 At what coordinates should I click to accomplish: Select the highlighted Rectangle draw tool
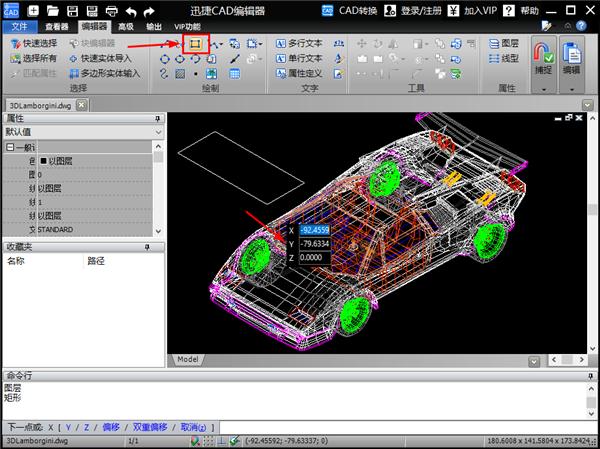click(195, 45)
